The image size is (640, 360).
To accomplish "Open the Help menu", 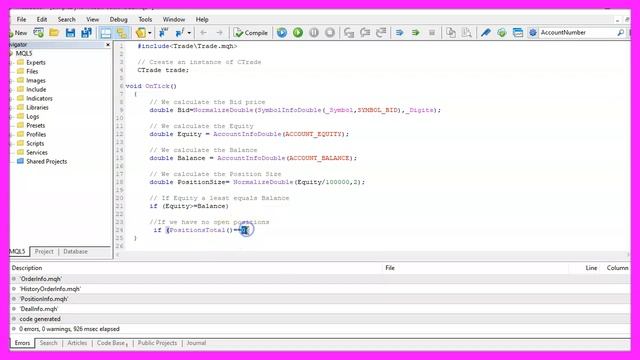I will point(202,19).
